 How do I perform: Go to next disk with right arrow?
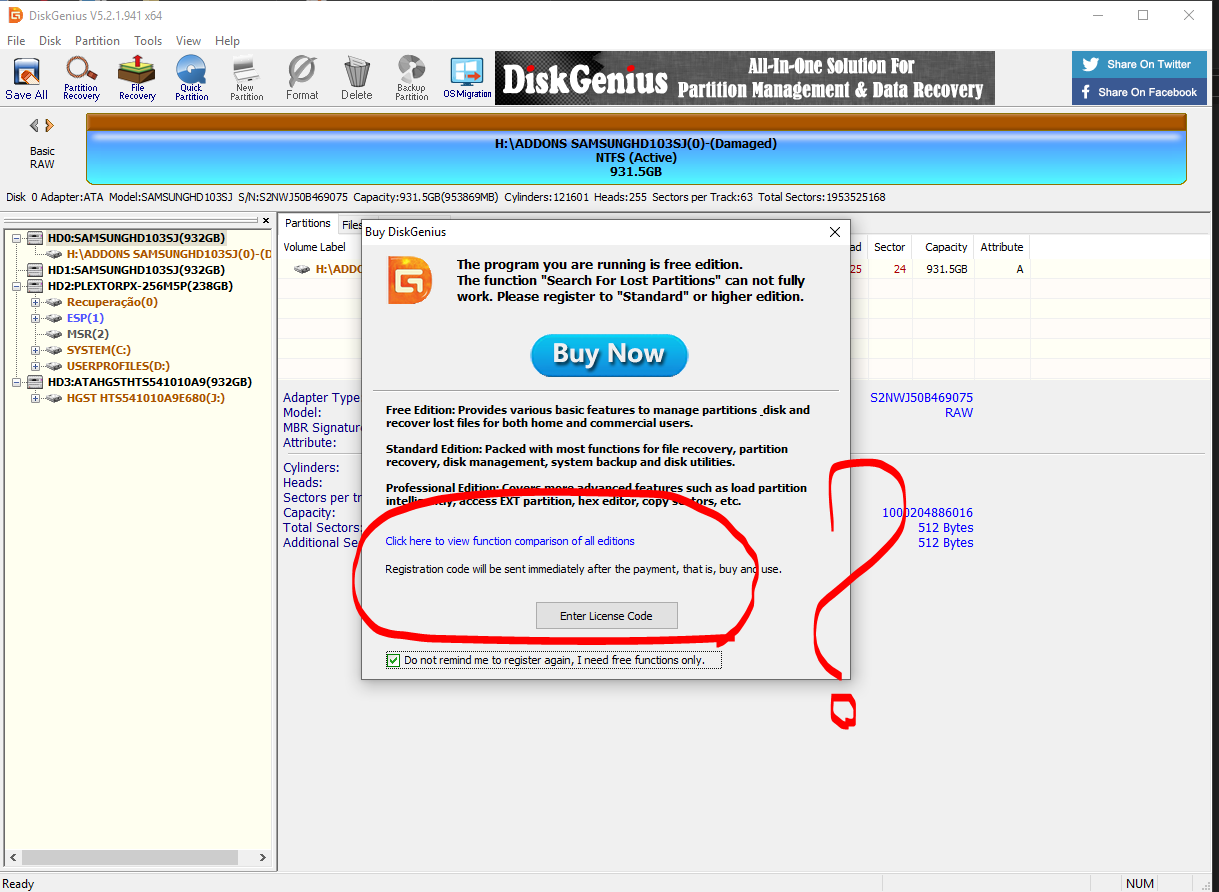point(49,126)
